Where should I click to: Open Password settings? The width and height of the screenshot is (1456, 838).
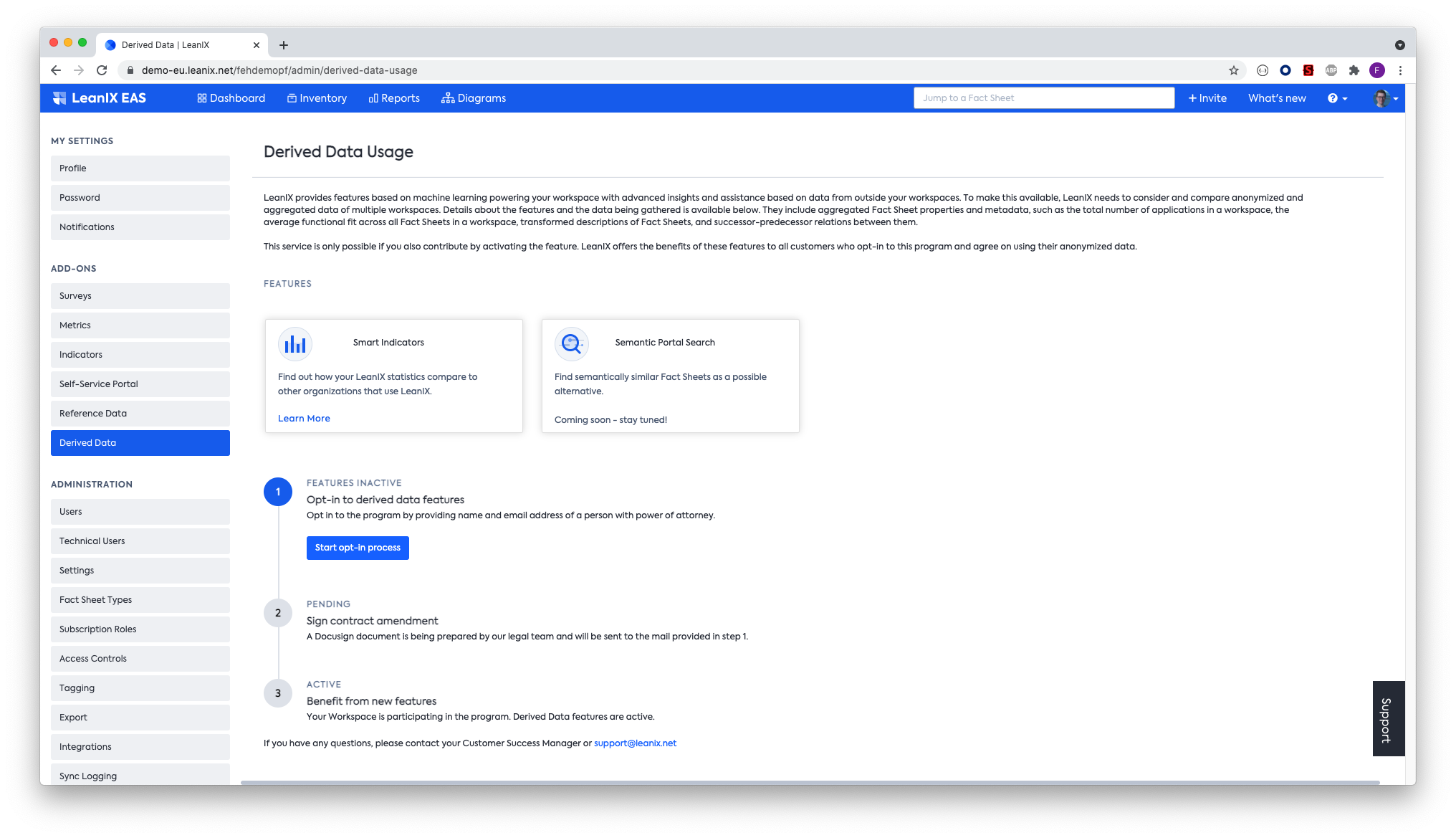click(x=140, y=198)
